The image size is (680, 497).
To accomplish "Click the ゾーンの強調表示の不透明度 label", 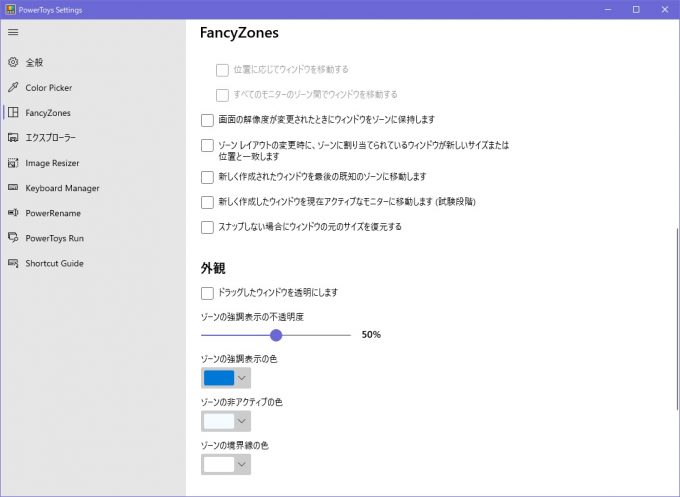I will [x=252, y=317].
